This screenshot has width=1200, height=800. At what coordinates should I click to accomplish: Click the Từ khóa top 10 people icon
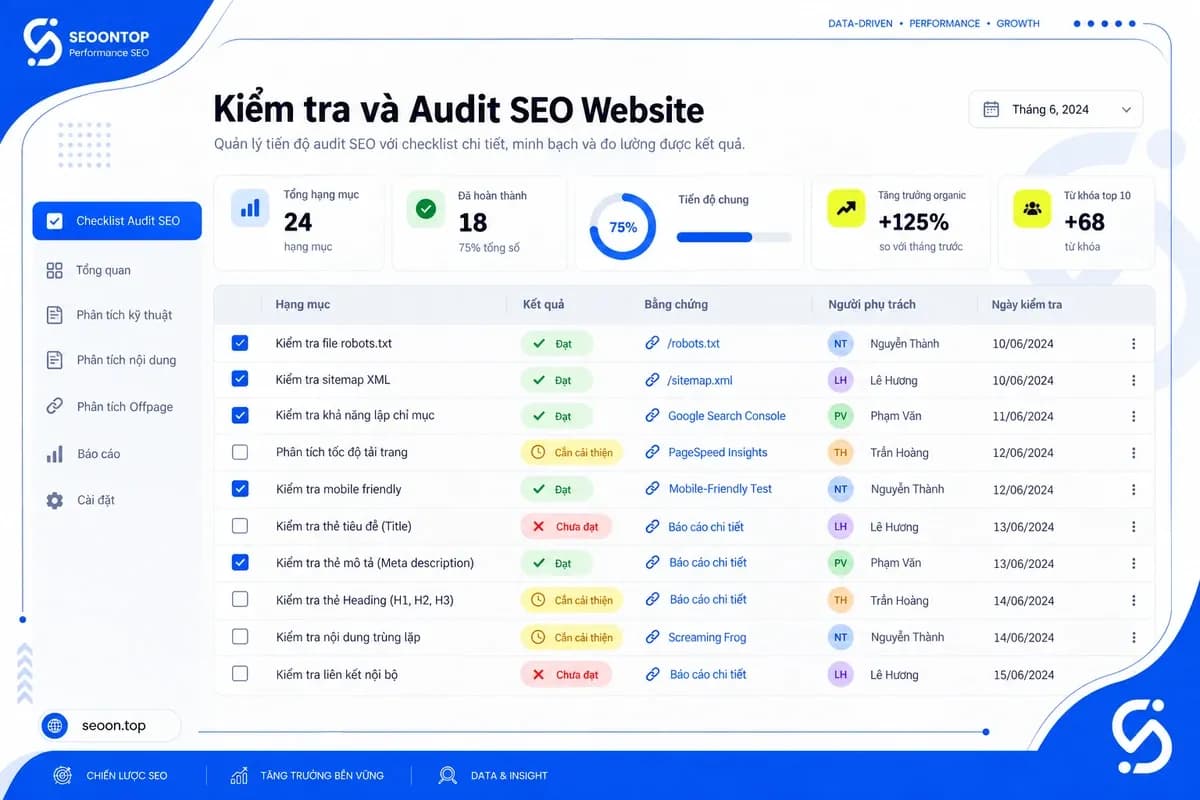[1032, 208]
